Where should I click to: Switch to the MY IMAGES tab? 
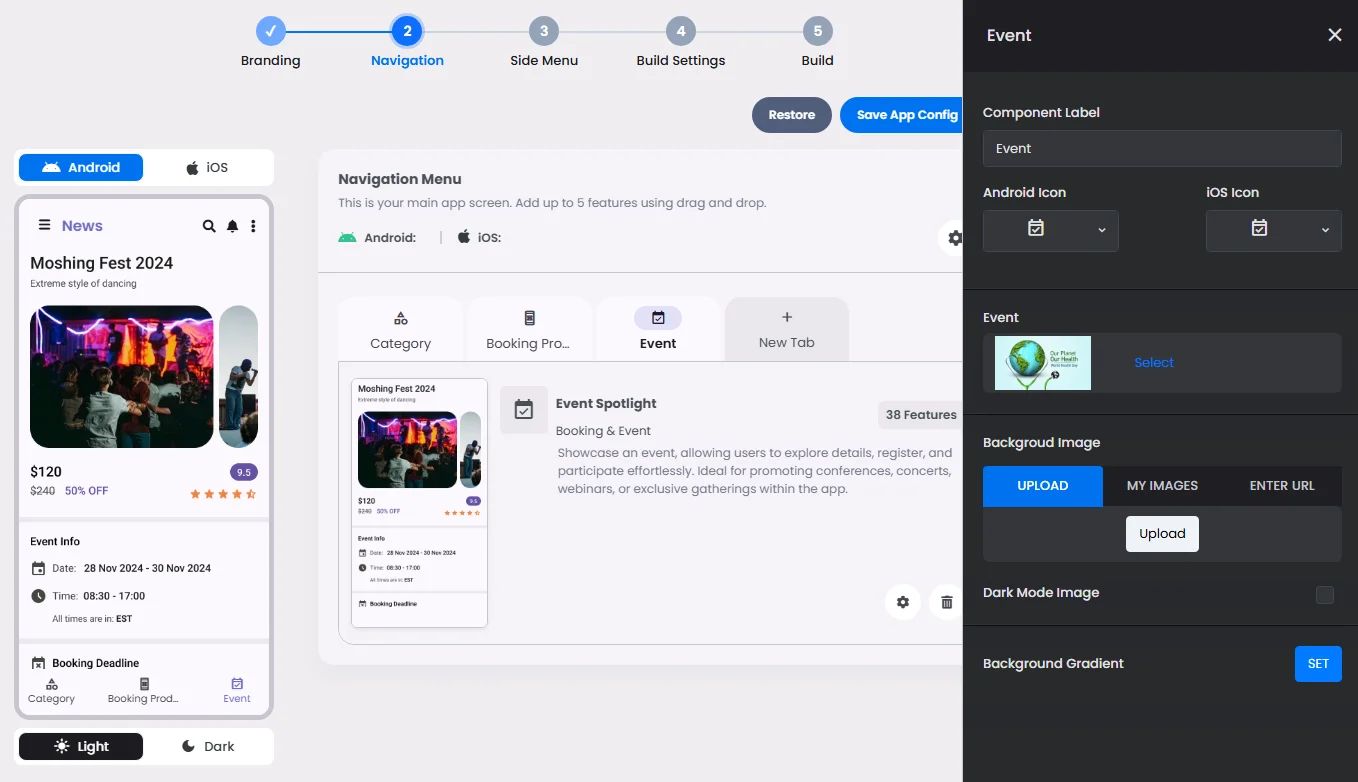pos(1162,486)
